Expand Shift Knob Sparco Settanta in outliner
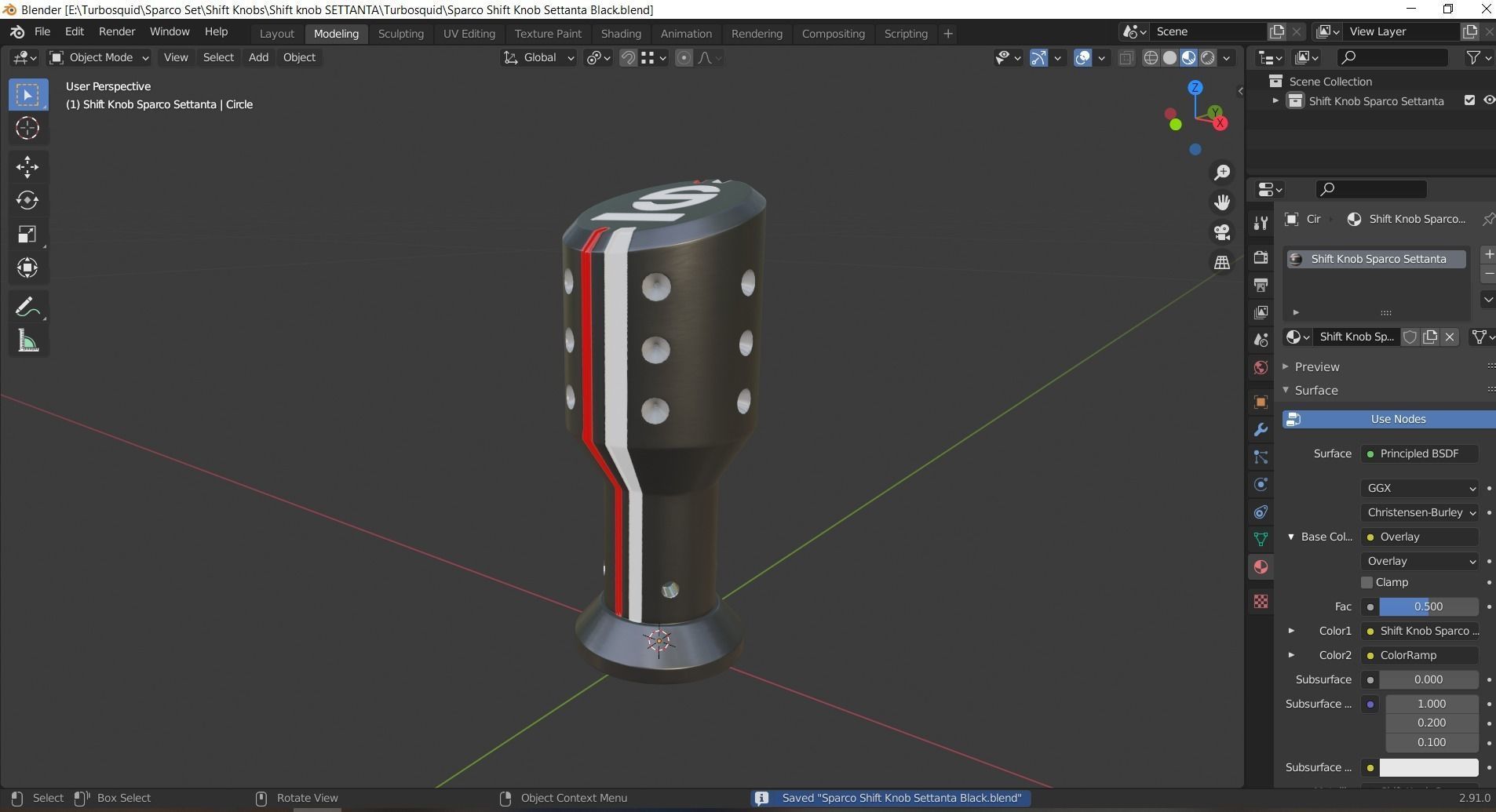 click(1275, 100)
